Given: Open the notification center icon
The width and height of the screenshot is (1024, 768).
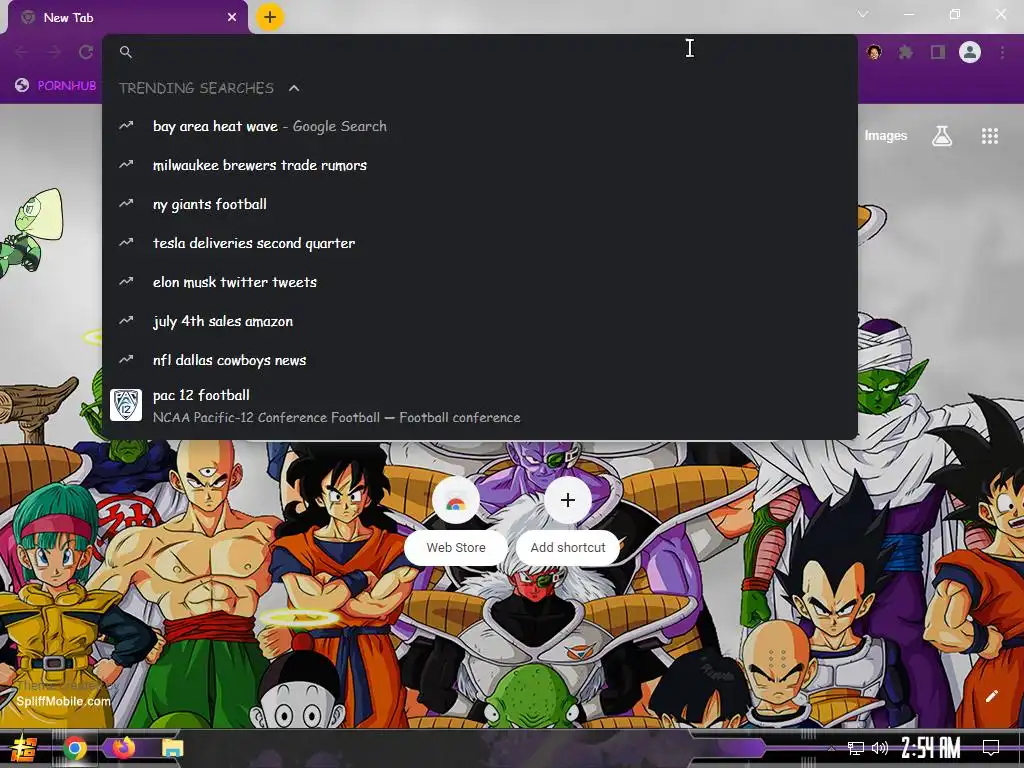Looking at the screenshot, I should point(991,748).
